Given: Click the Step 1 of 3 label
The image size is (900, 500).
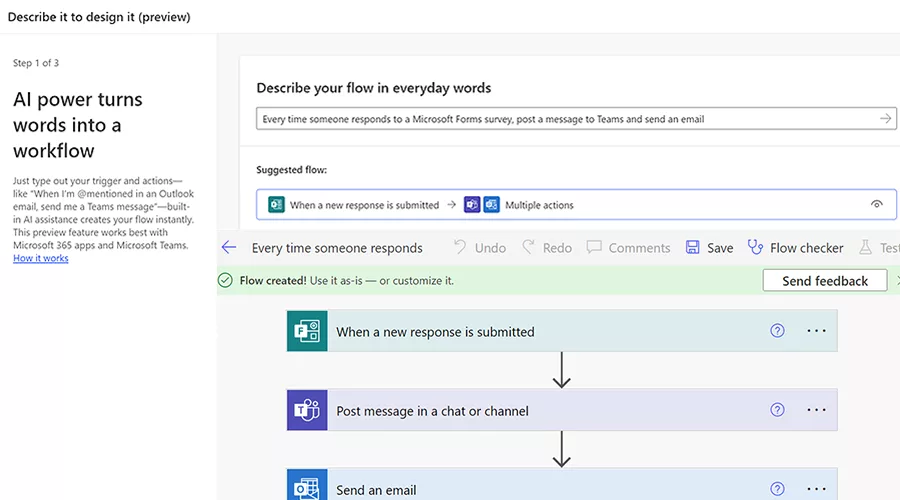Looking at the screenshot, I should 36,63.
